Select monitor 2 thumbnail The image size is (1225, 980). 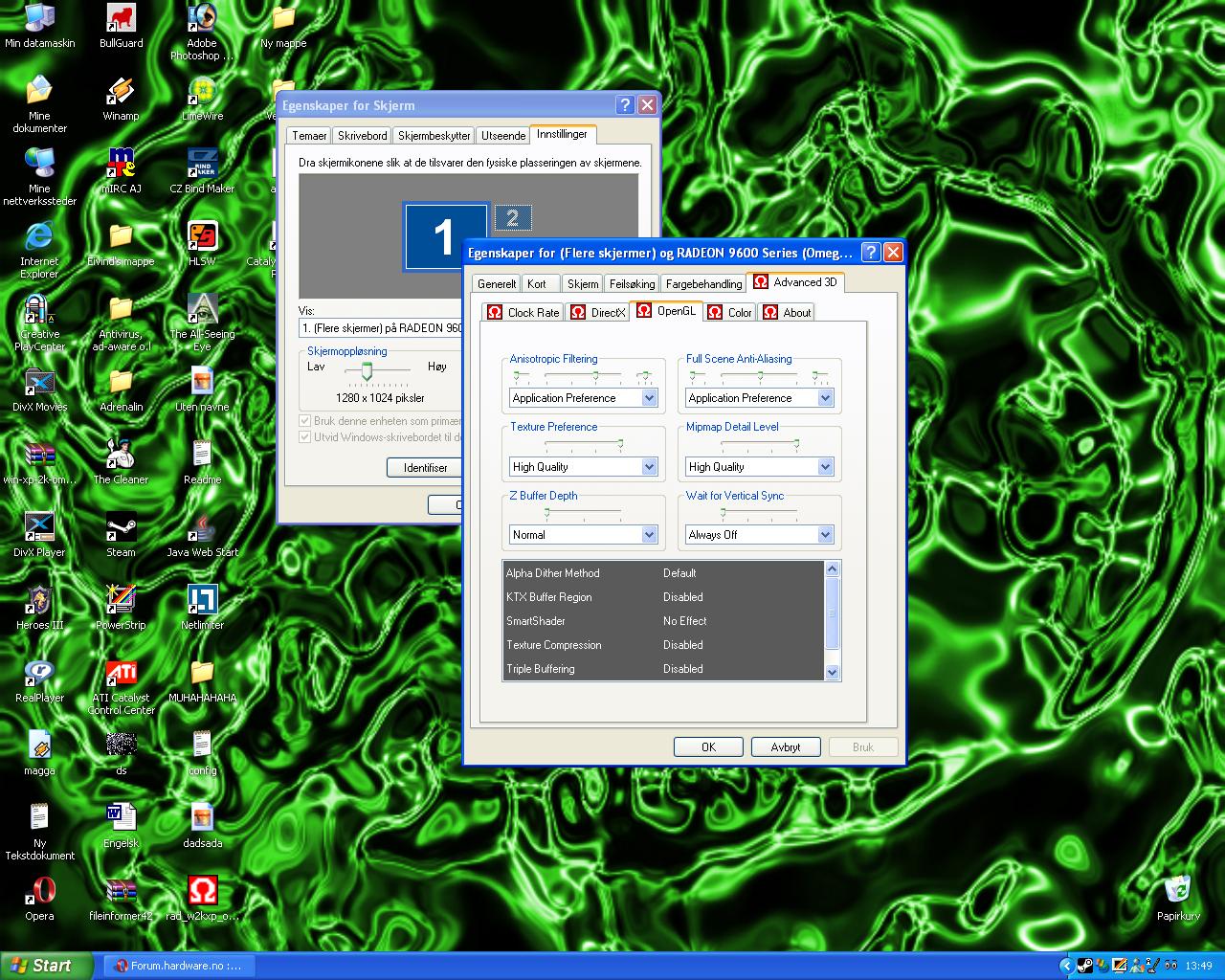(512, 218)
